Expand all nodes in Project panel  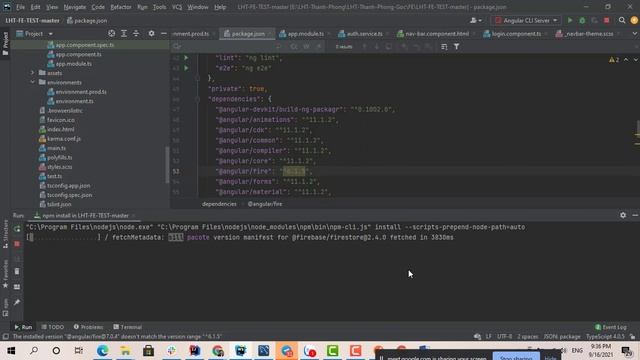pos(124,33)
